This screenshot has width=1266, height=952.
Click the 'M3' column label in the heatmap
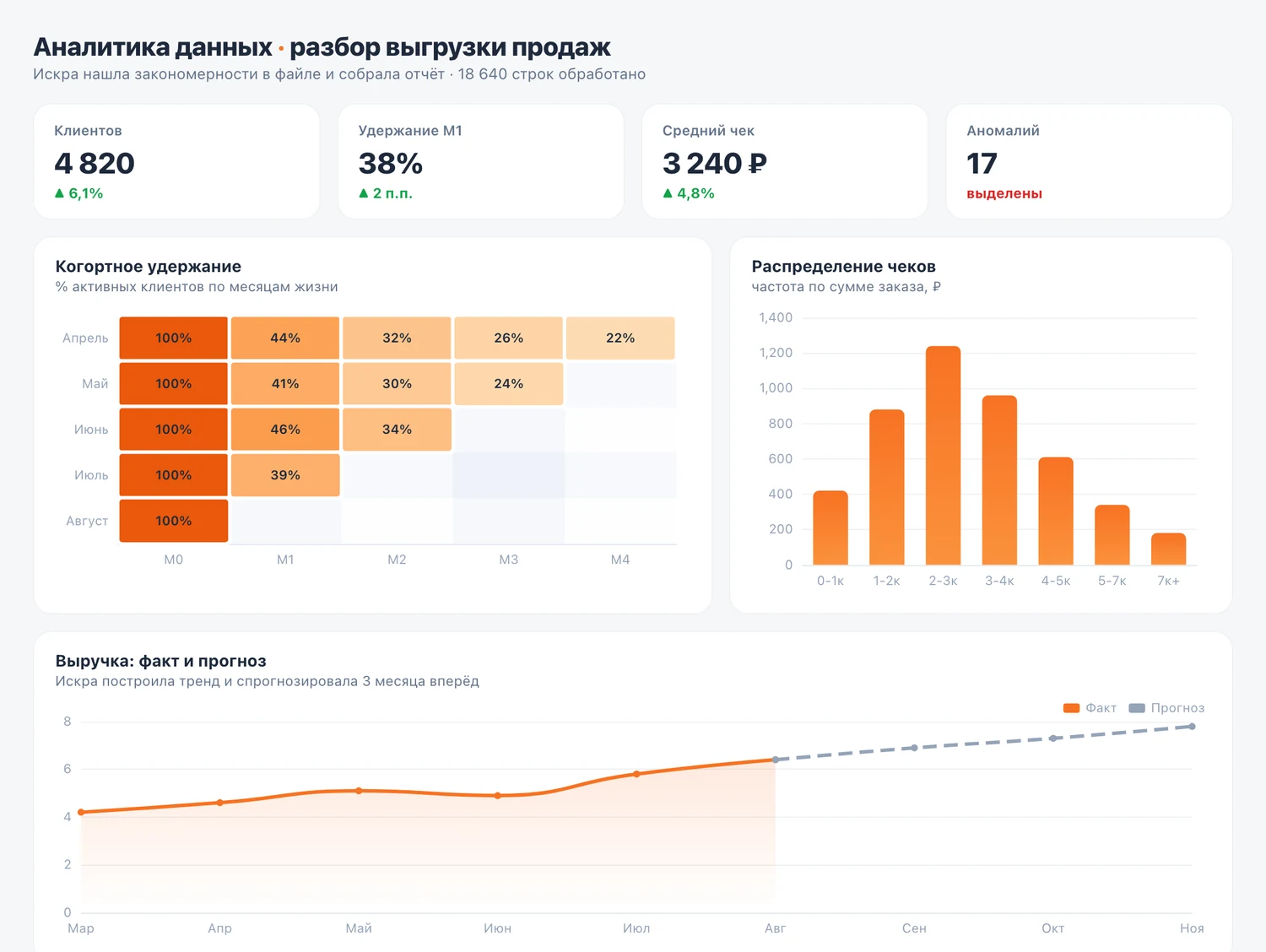[x=509, y=560]
